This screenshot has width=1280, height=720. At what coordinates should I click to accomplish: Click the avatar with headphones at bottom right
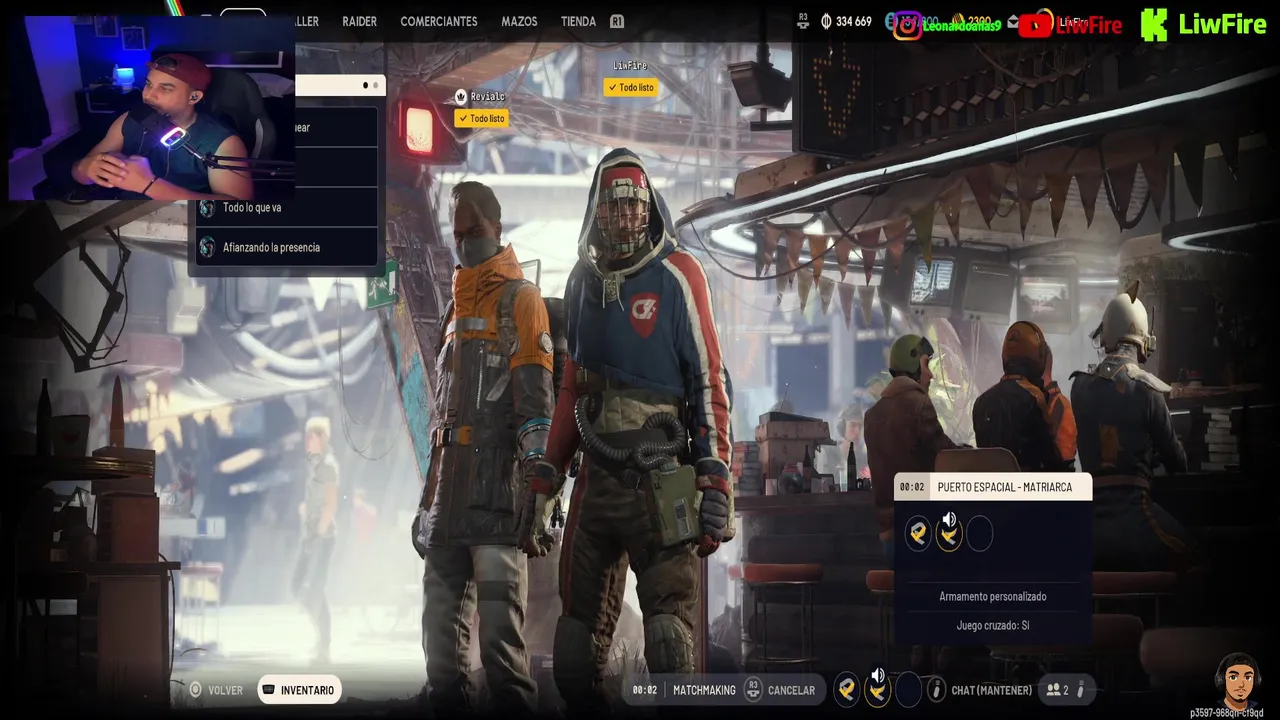coord(1238,680)
